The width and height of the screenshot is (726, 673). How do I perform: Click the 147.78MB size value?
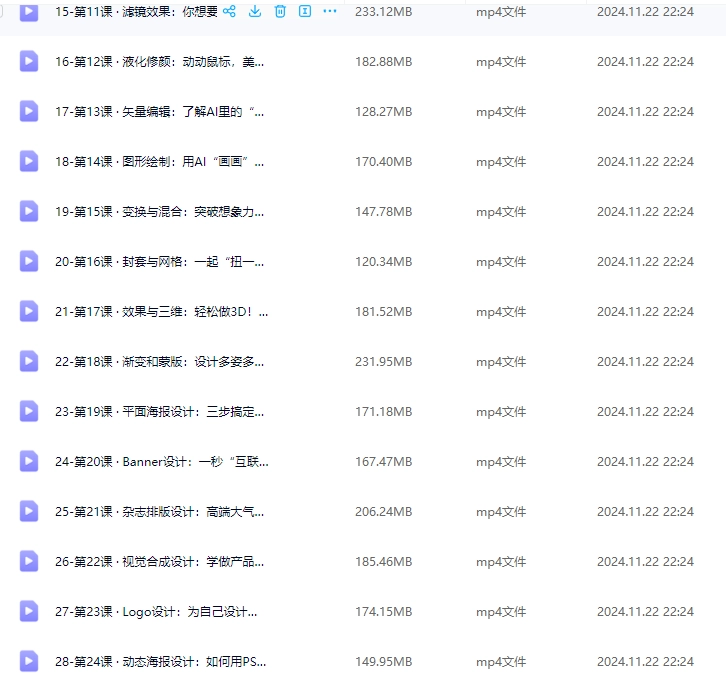click(383, 212)
